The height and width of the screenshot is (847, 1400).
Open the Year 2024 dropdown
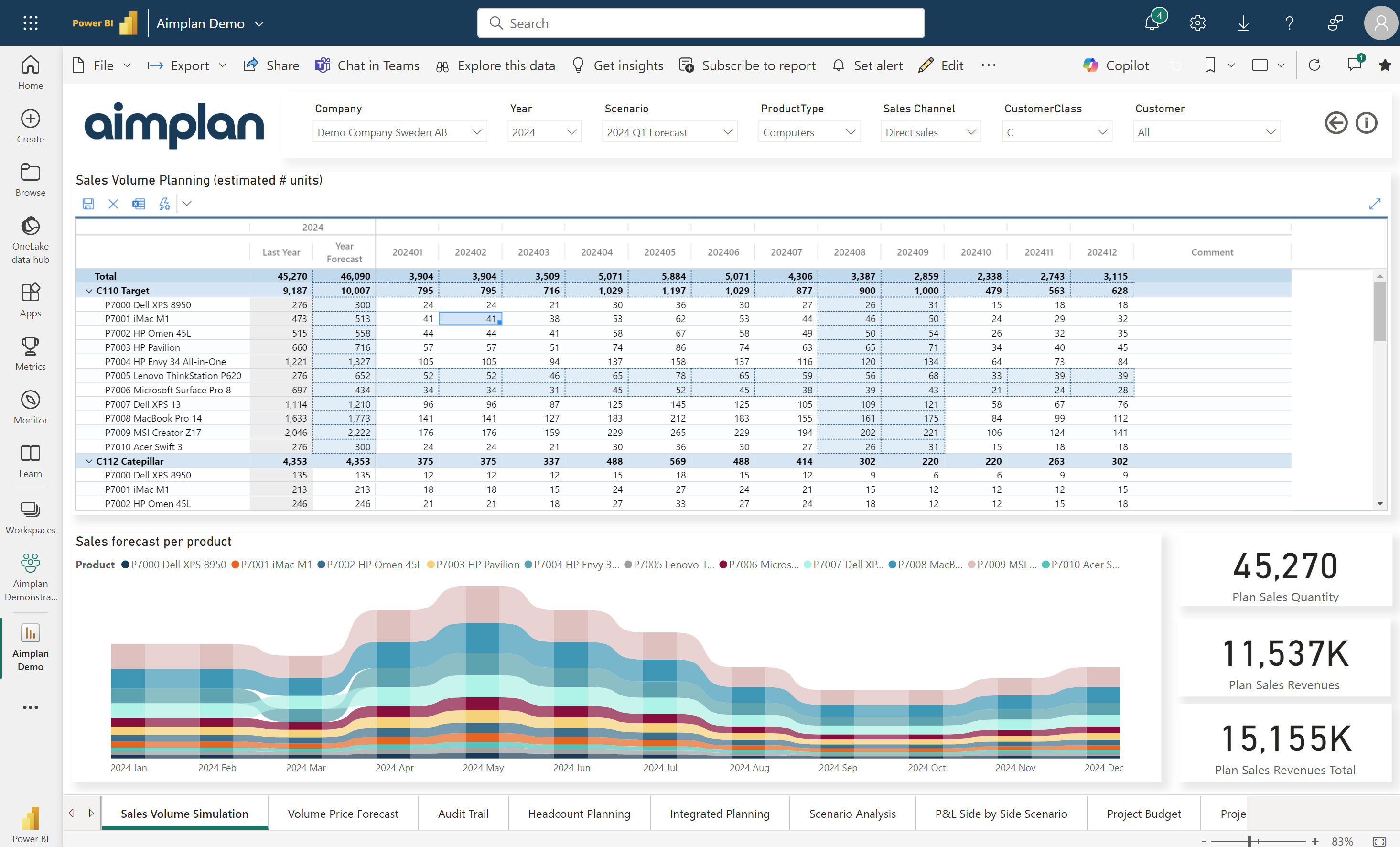click(x=544, y=132)
